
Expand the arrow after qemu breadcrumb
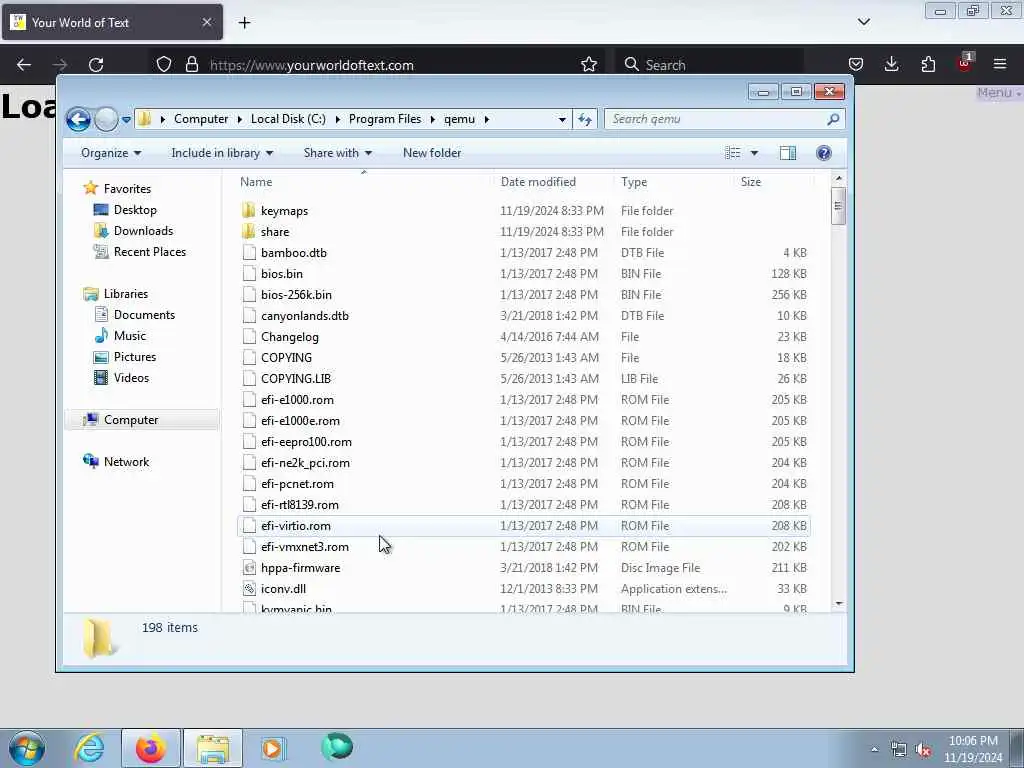tap(487, 119)
